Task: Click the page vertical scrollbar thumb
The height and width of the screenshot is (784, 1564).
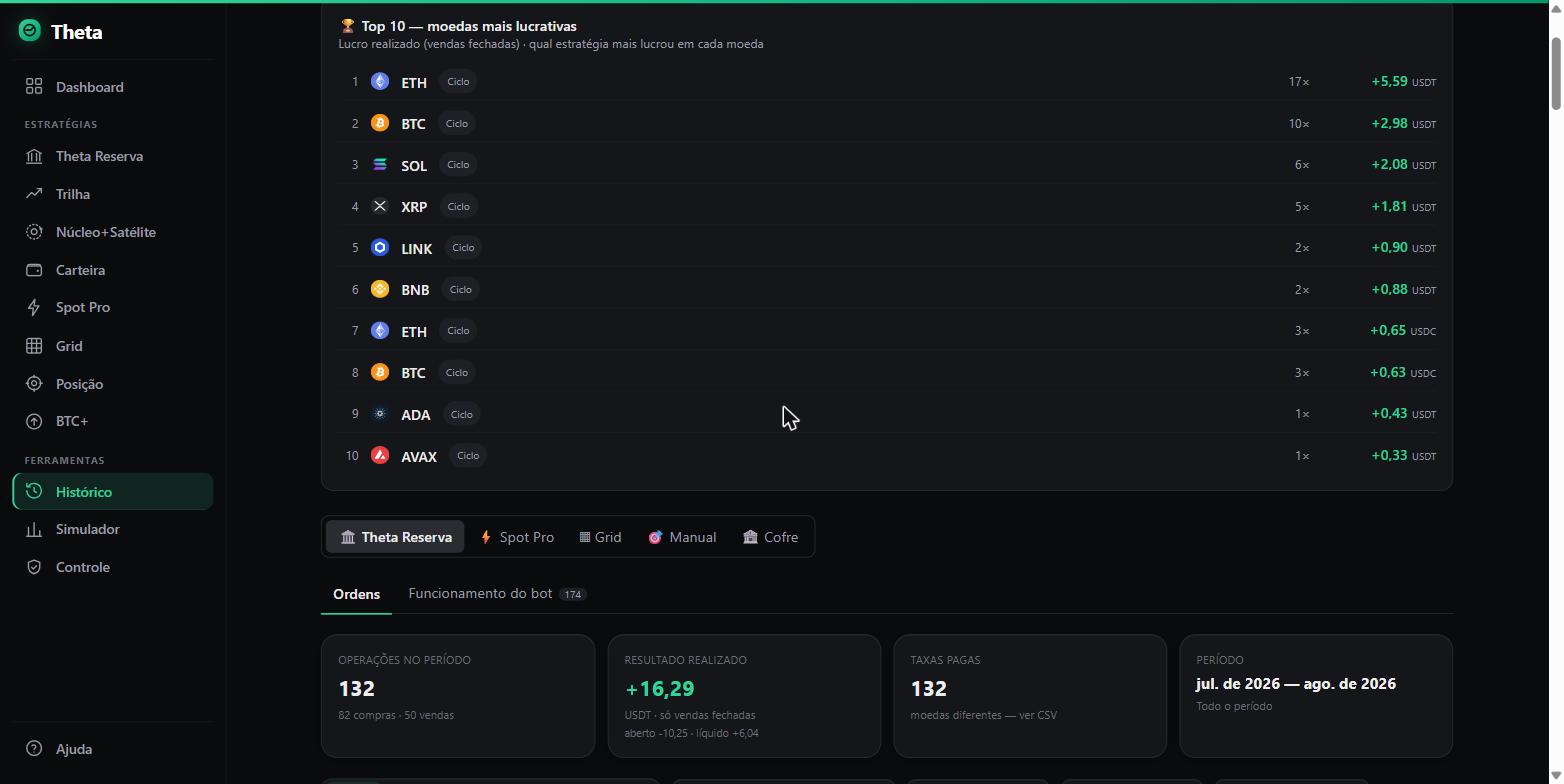Action: [1556, 73]
